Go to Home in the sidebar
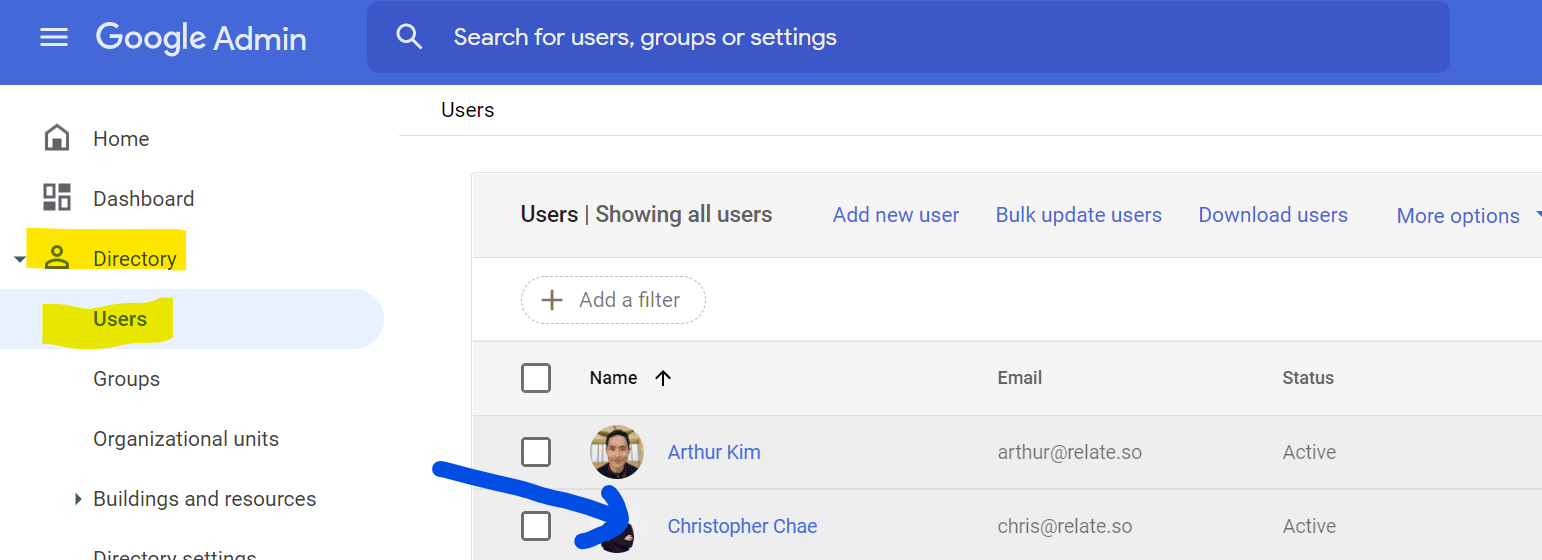The image size is (1542, 560). (x=121, y=139)
